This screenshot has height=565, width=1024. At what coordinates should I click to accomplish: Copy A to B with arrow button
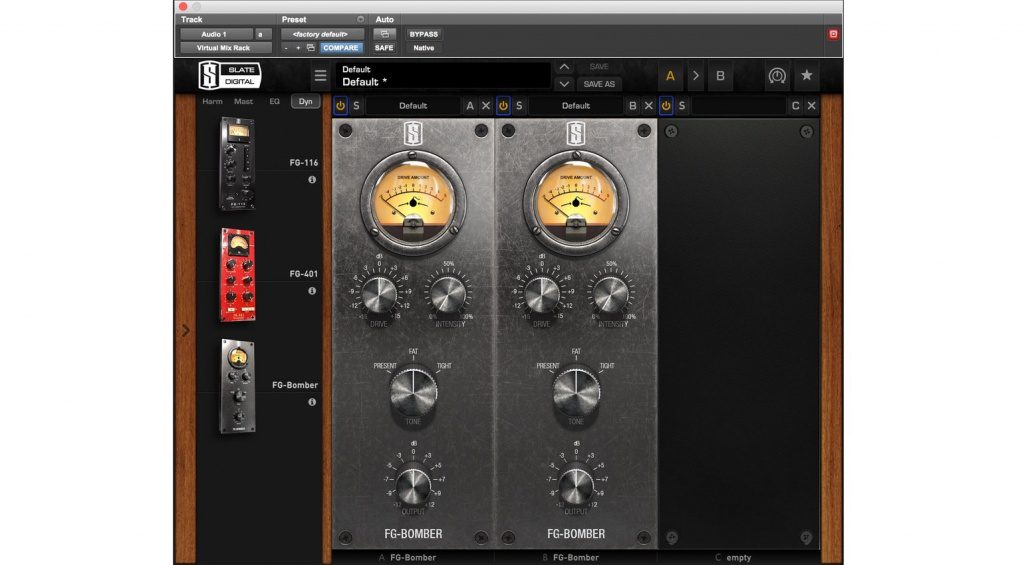tap(696, 76)
